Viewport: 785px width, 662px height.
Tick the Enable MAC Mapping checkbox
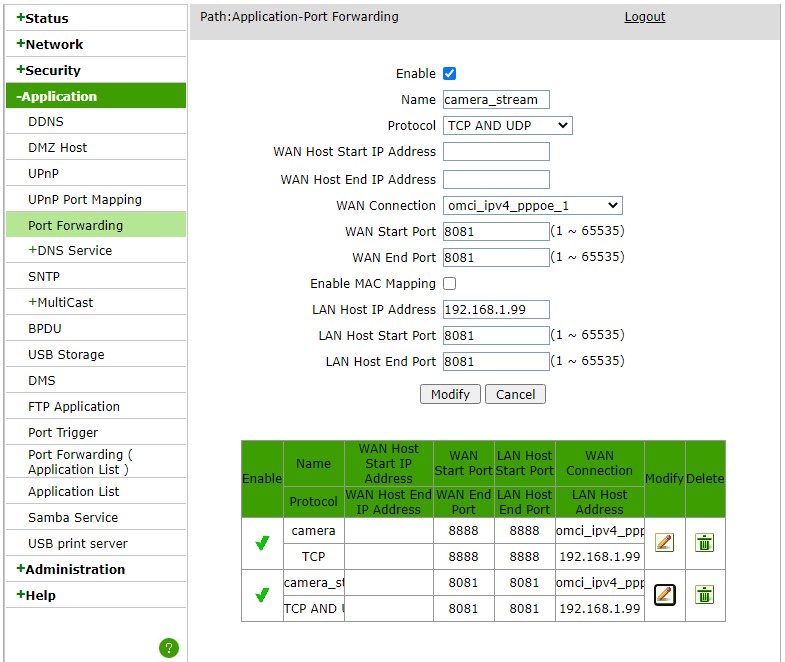pyautogui.click(x=450, y=283)
